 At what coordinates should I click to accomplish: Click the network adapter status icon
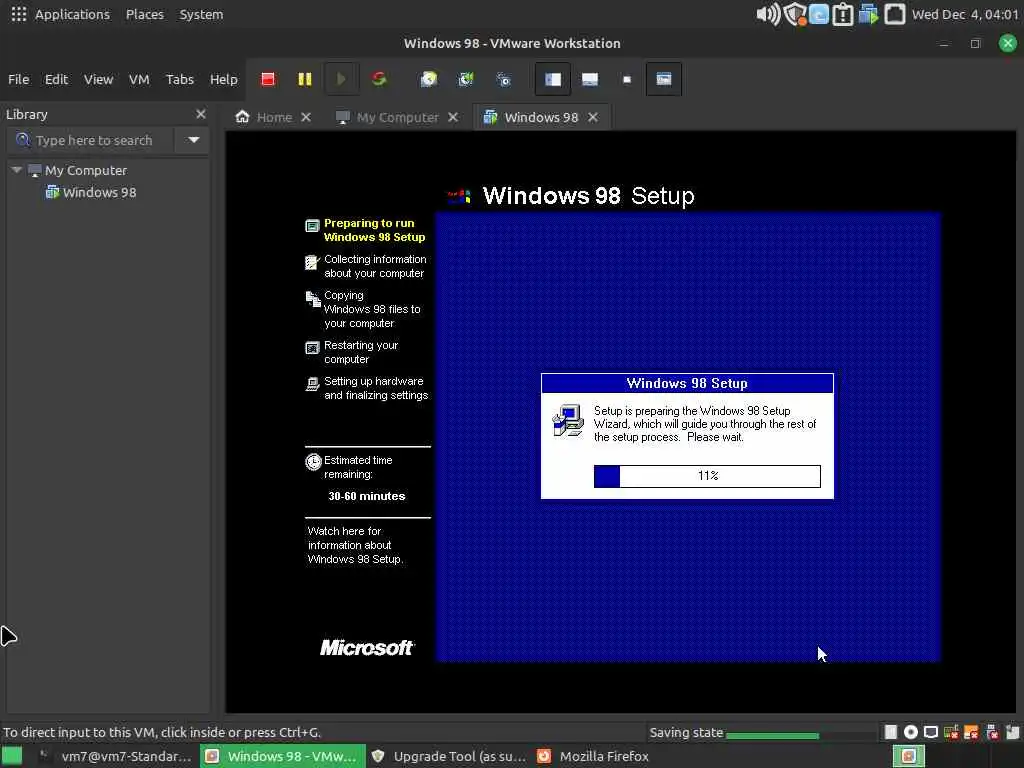click(931, 732)
